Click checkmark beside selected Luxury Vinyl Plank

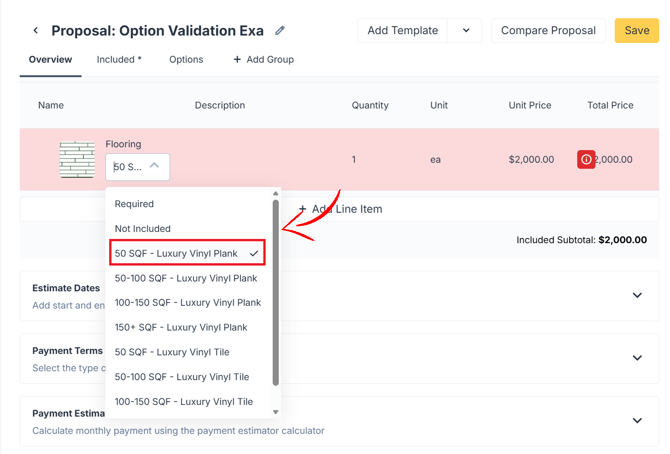254,254
